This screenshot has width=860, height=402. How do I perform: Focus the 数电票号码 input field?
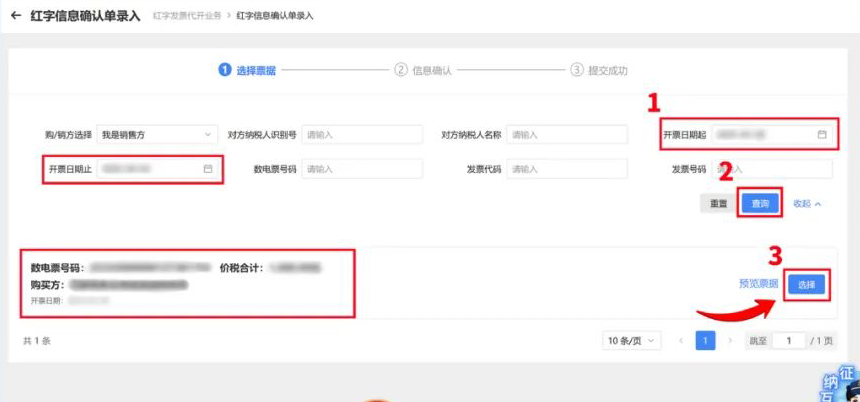click(362, 169)
